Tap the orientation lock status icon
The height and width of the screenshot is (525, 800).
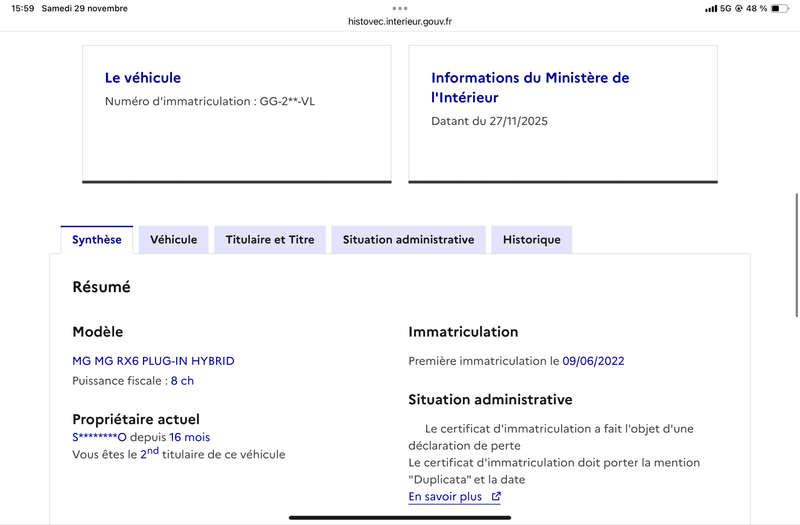pyautogui.click(x=738, y=8)
